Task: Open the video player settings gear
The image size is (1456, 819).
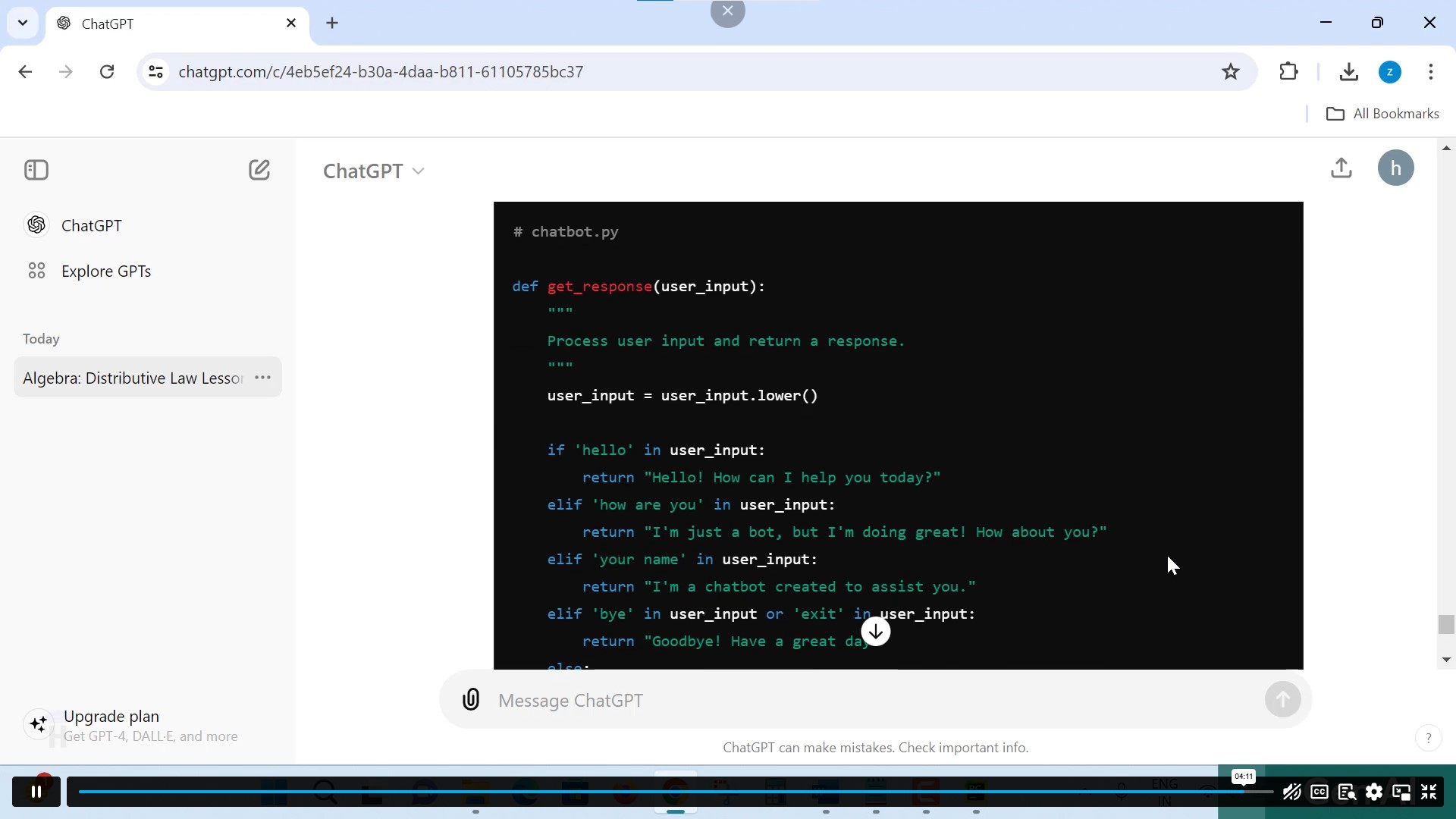Action: [1375, 792]
